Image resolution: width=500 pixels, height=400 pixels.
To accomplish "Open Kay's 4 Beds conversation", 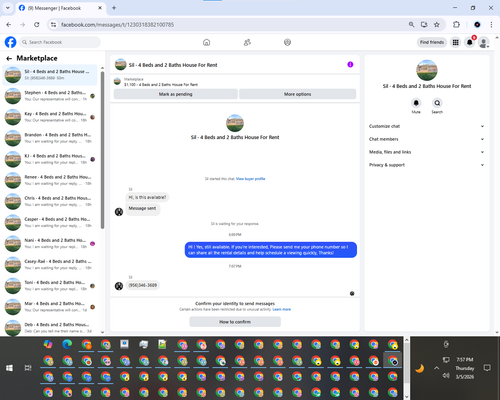I will click(50, 117).
